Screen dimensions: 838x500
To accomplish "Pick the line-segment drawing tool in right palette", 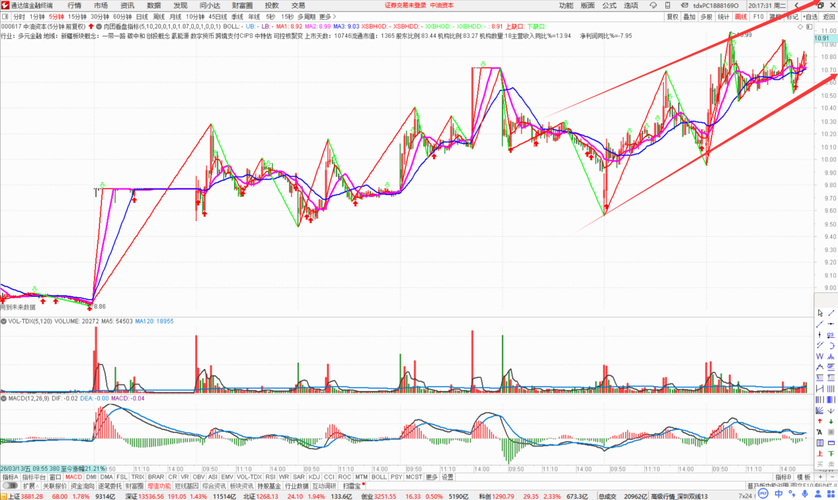I will [x=831, y=313].
